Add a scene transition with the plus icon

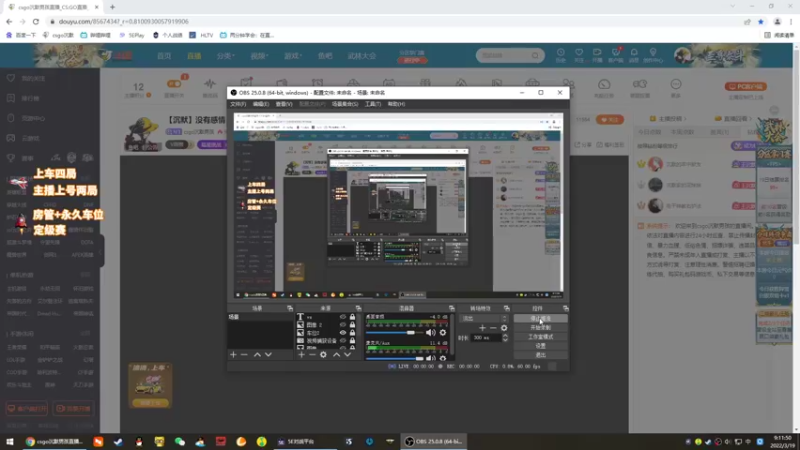pyautogui.click(x=482, y=328)
